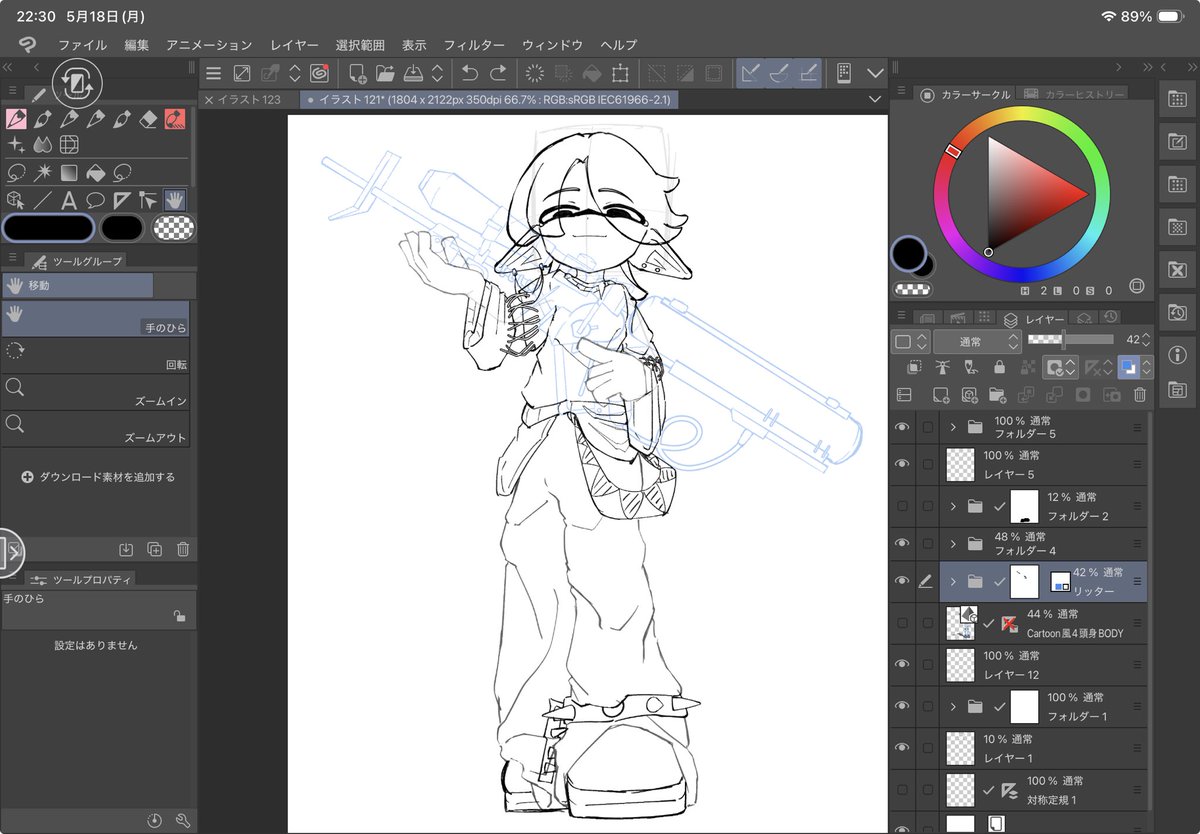The image size is (1200, 834).
Task: Show フォルダー 2 via its visibility box
Action: pyautogui.click(x=903, y=507)
